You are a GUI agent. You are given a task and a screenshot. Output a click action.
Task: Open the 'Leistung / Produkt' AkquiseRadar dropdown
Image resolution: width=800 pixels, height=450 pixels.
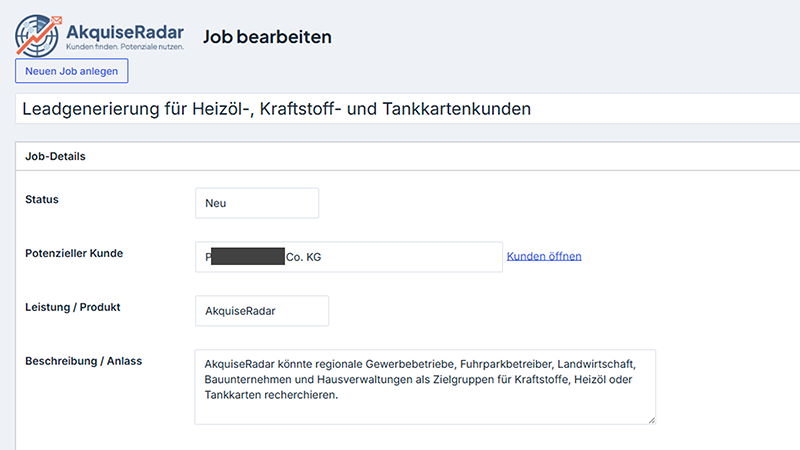point(262,311)
